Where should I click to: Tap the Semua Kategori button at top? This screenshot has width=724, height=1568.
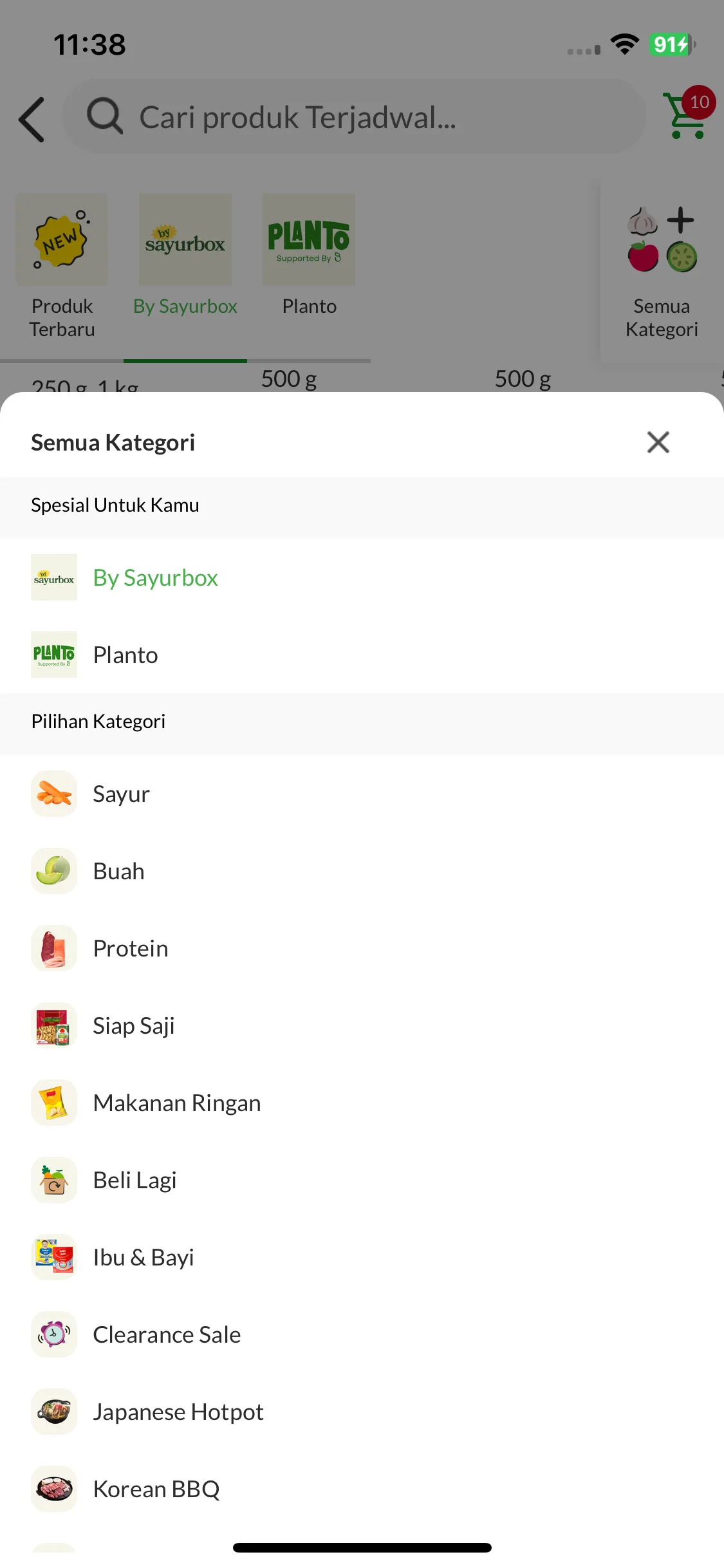[662, 272]
